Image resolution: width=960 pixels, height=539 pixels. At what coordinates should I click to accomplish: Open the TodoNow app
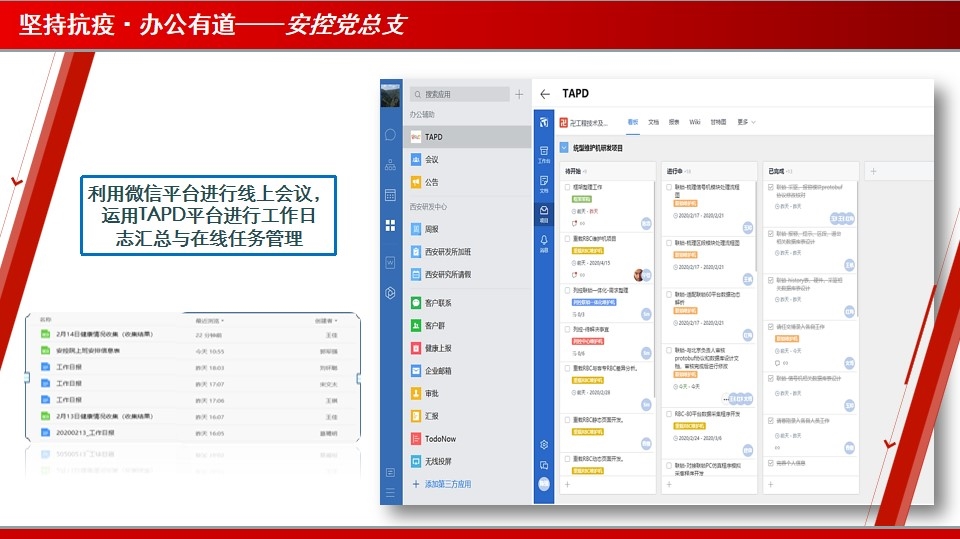(x=467, y=439)
